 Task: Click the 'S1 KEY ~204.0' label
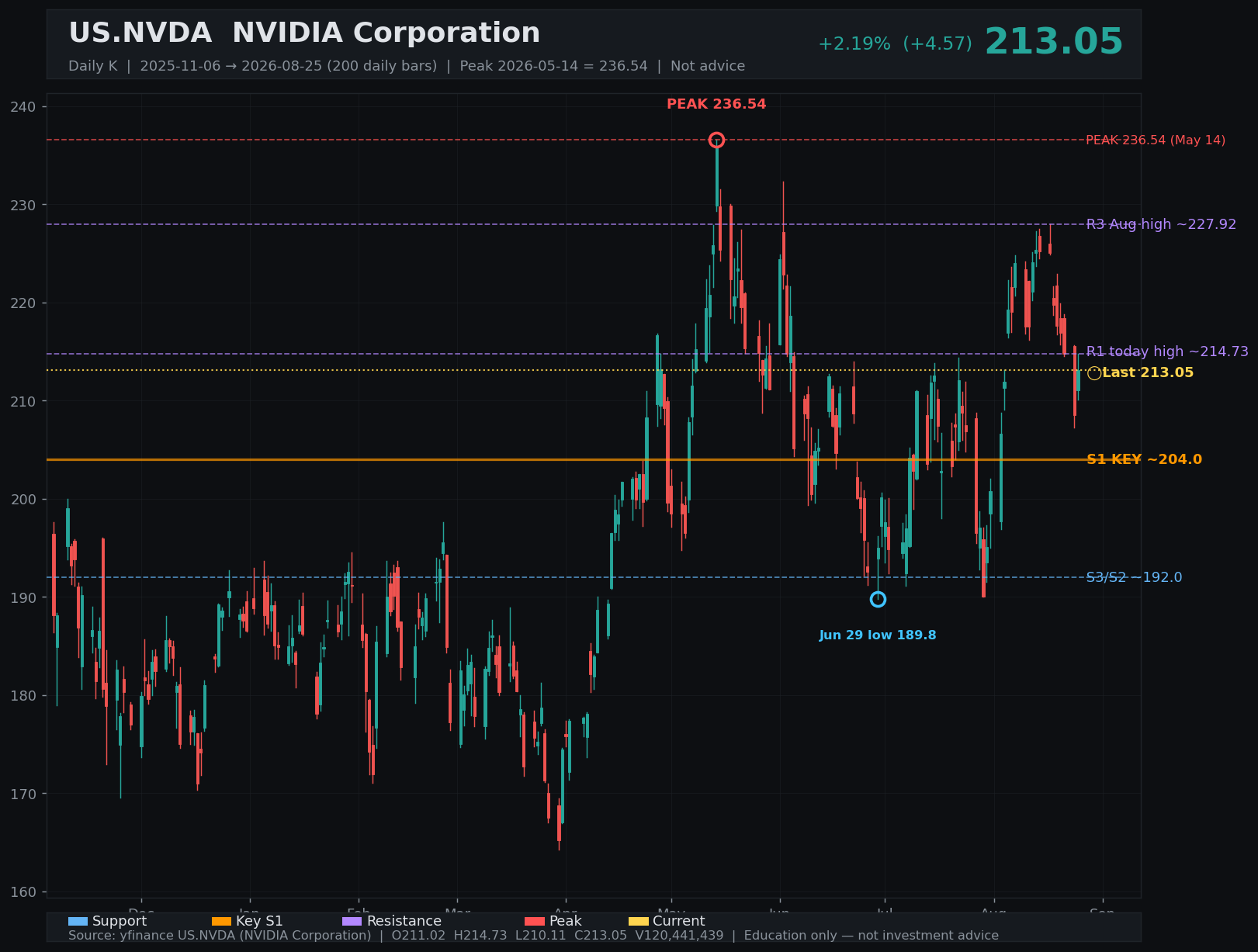click(1144, 459)
